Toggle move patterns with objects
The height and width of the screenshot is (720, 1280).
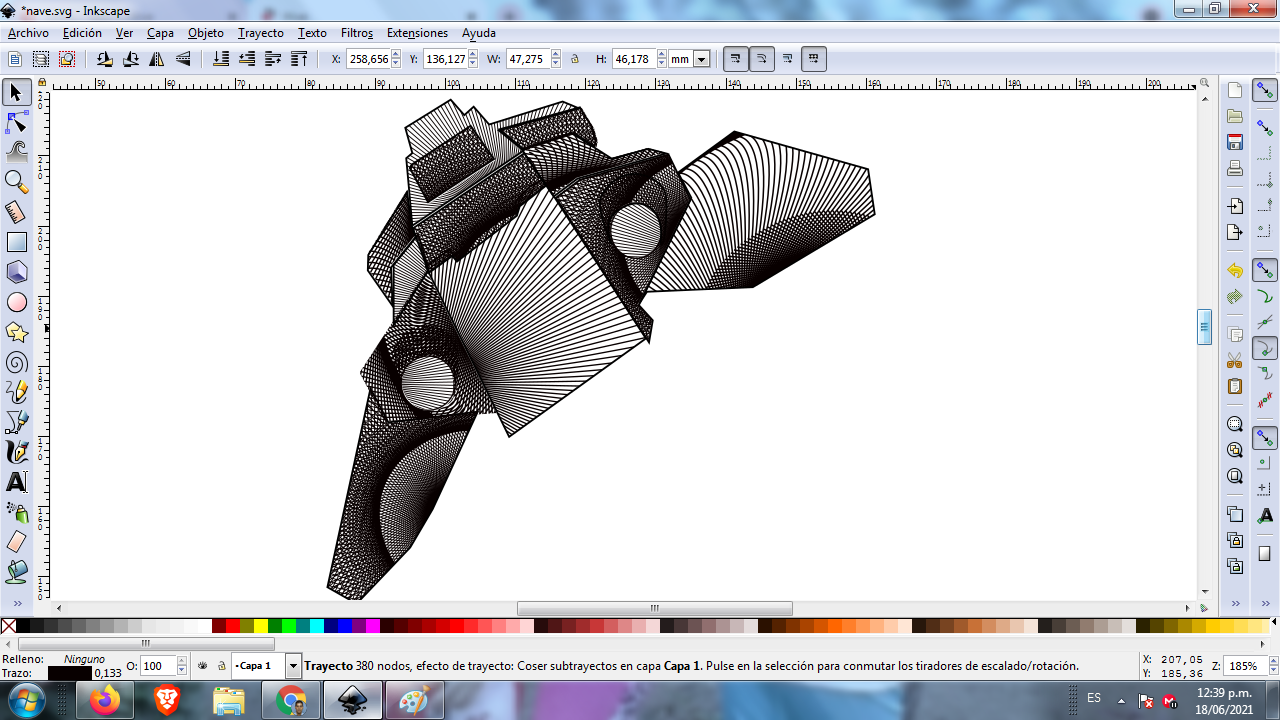[x=814, y=59]
